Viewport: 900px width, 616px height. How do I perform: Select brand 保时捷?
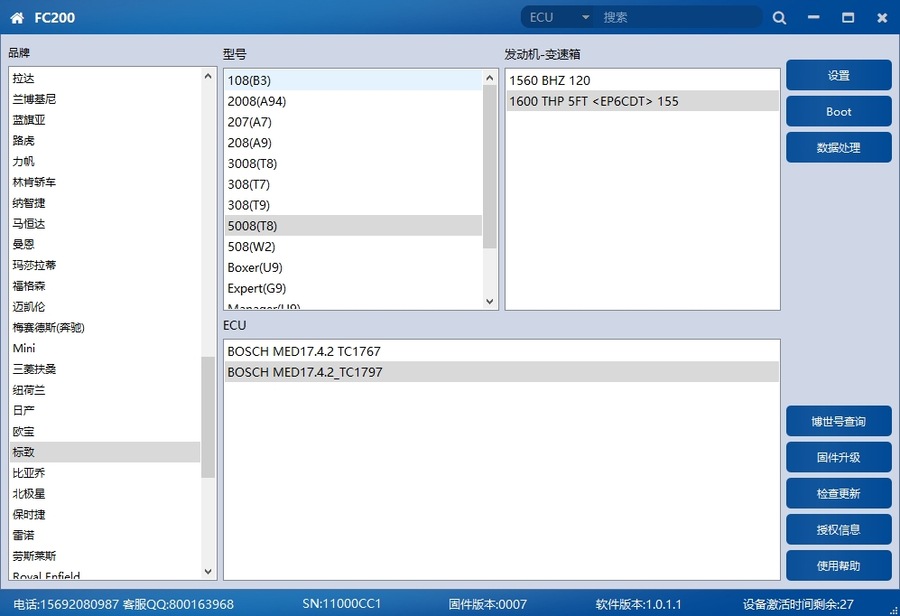click(x=105, y=514)
